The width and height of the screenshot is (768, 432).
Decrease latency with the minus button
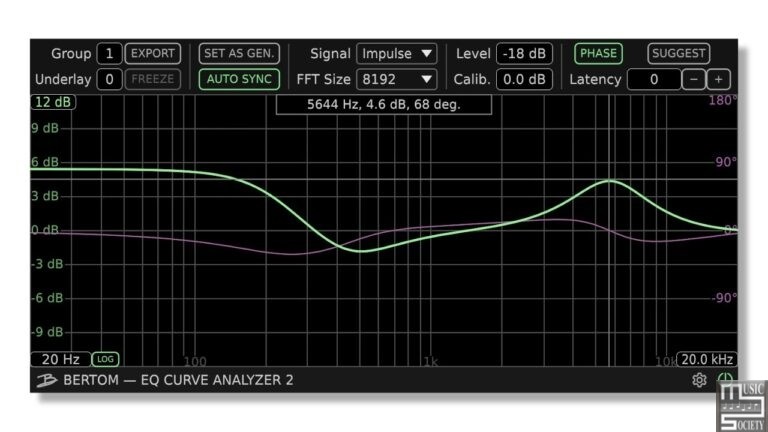[694, 79]
